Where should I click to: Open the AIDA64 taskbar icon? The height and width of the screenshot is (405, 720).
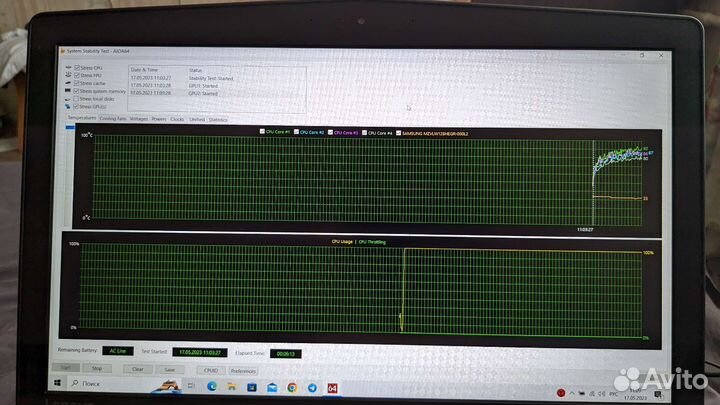point(332,387)
